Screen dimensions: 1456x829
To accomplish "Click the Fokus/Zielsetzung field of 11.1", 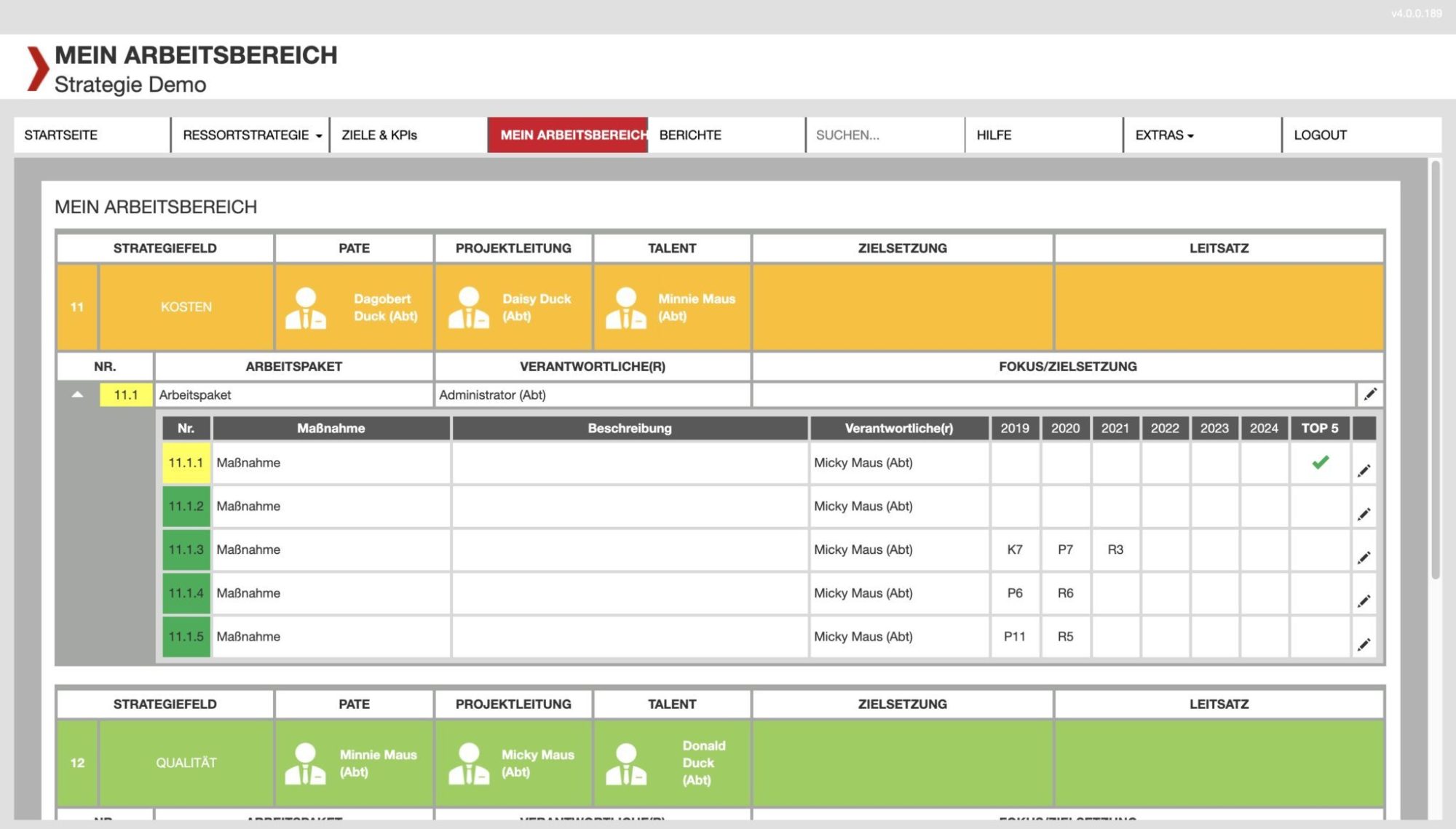I will (x=1053, y=394).
